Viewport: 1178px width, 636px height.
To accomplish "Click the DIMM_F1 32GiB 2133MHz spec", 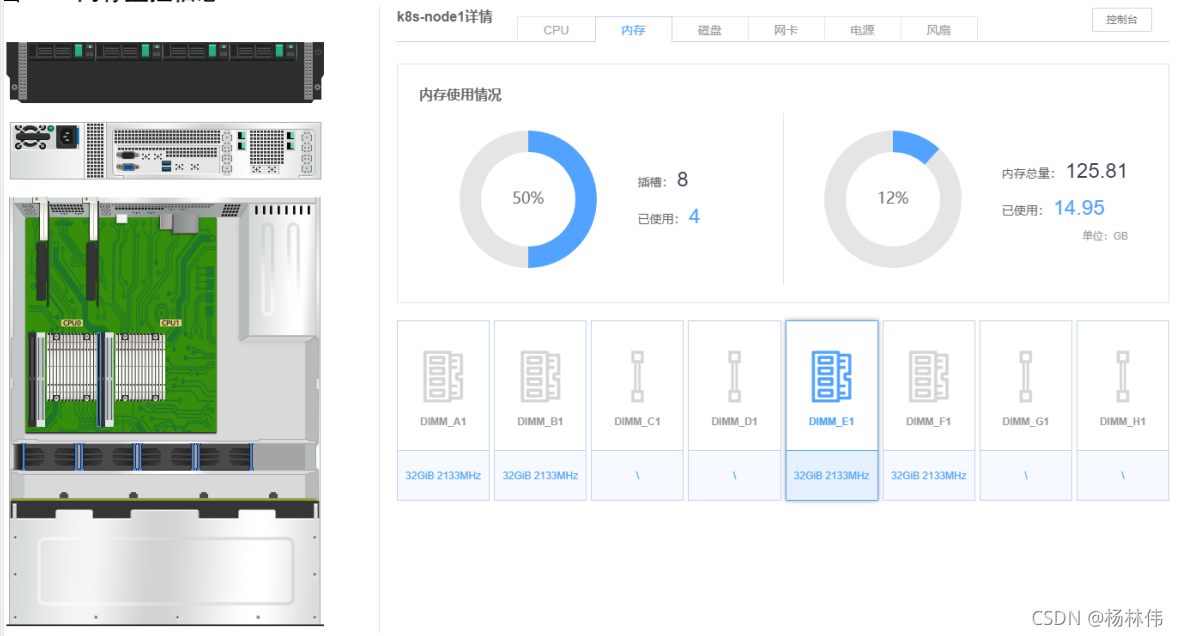I will tap(929, 475).
